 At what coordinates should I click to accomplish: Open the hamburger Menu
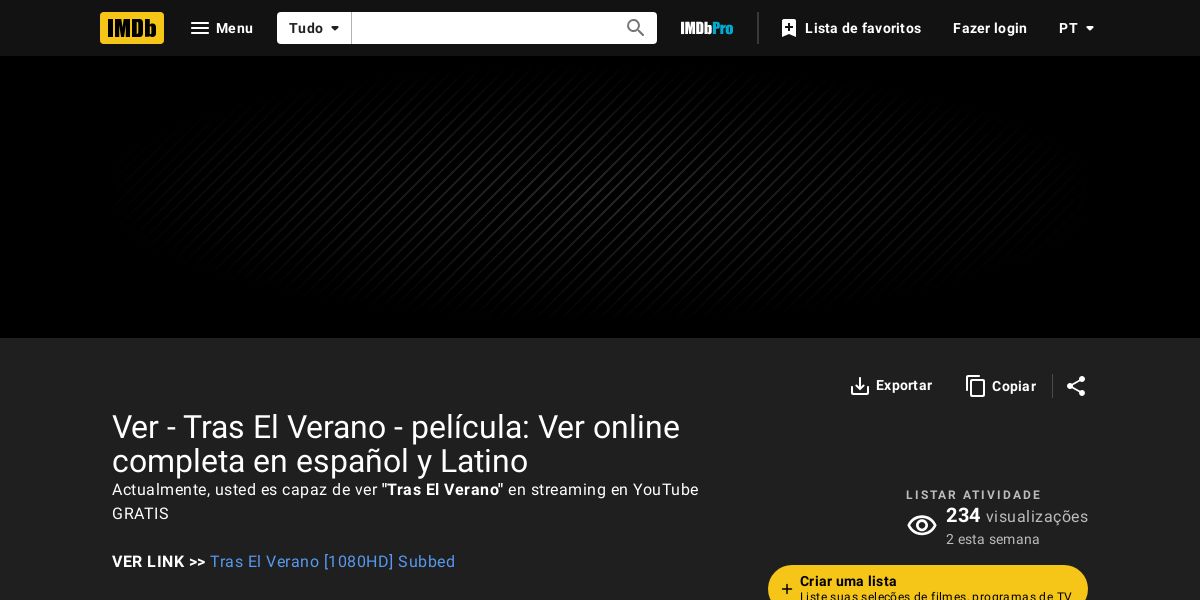point(222,28)
